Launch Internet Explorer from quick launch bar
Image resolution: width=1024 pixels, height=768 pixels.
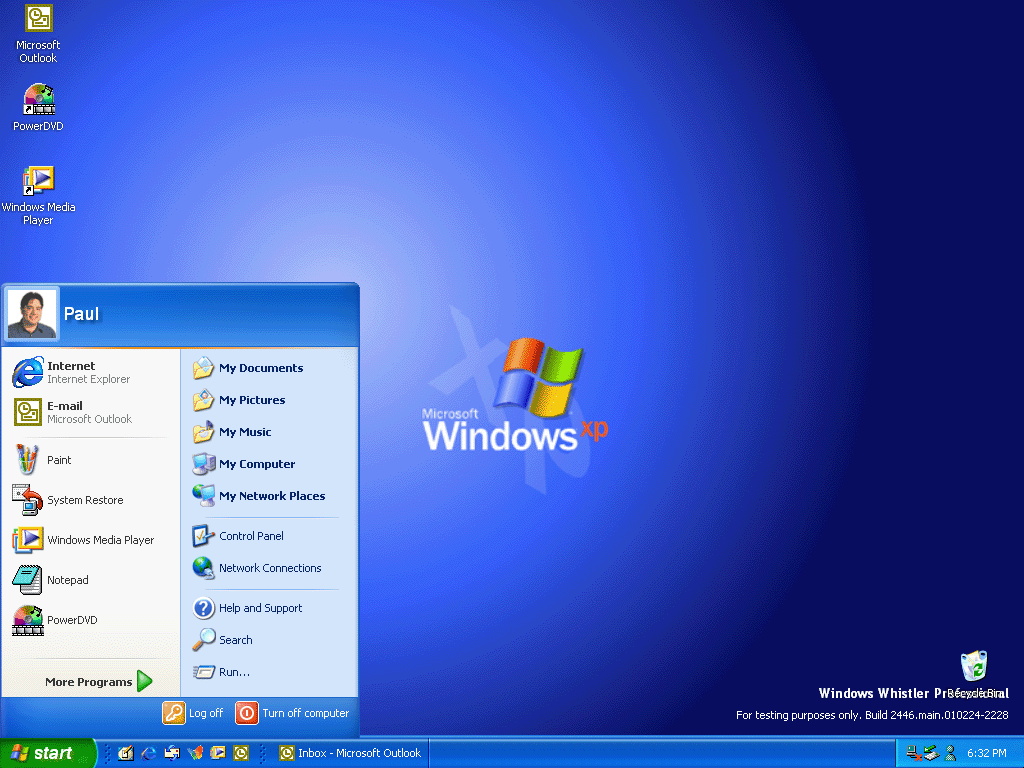pyautogui.click(x=149, y=753)
